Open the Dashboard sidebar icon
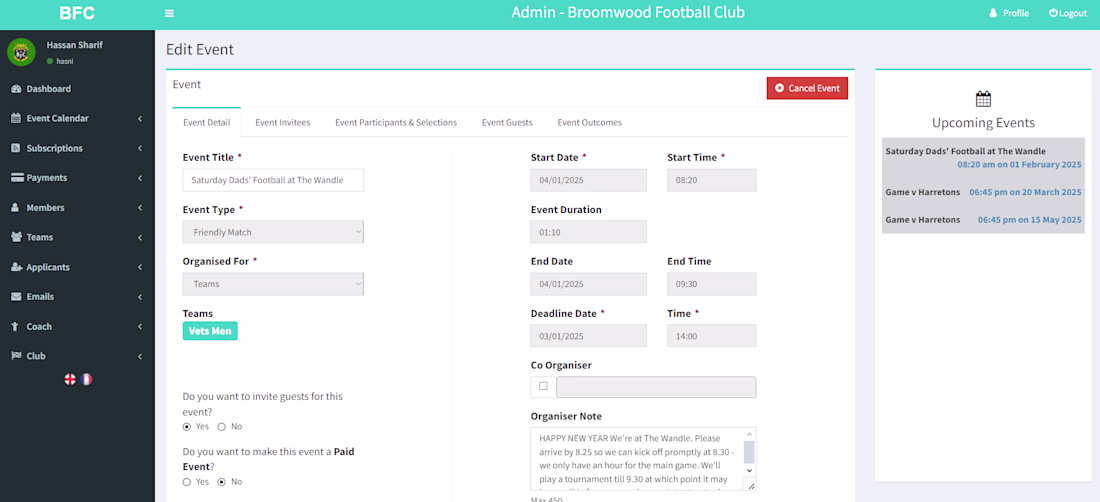The image size is (1100, 502). [x=16, y=89]
